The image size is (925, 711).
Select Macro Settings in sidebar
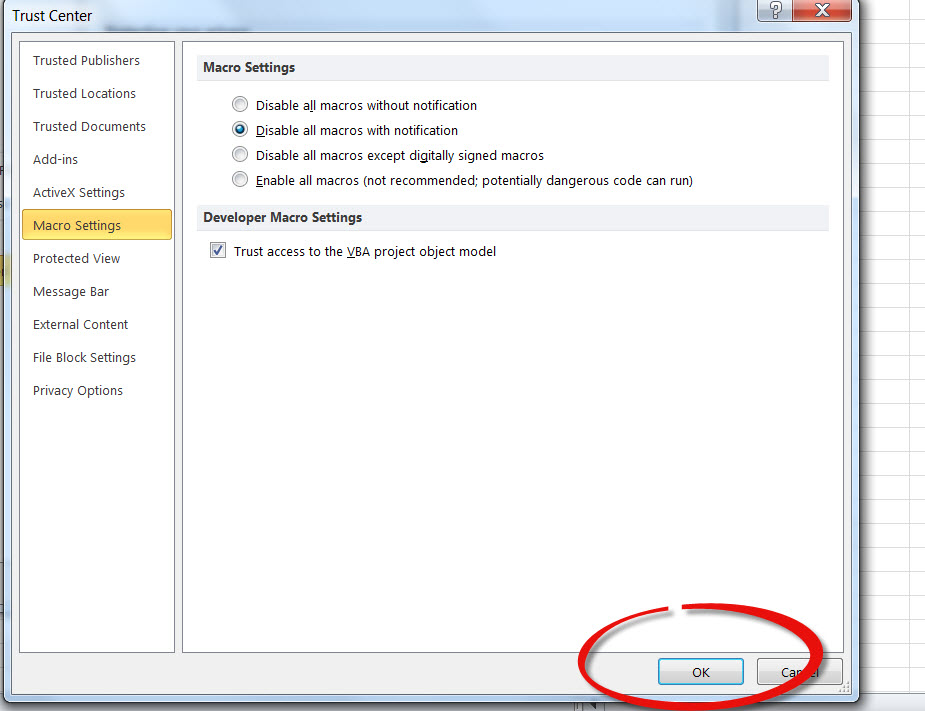(77, 225)
